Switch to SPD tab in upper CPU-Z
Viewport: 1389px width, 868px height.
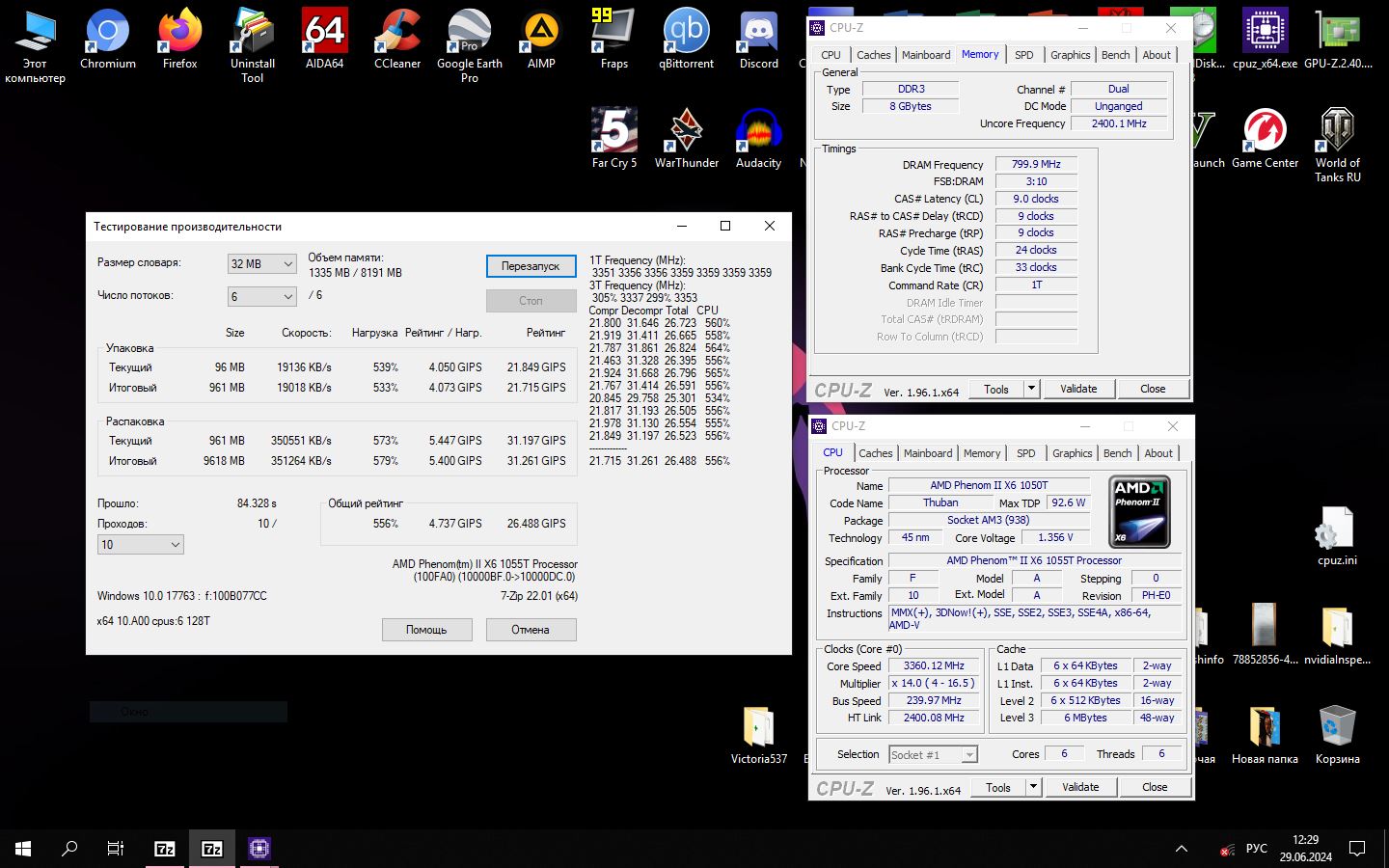[x=1024, y=55]
